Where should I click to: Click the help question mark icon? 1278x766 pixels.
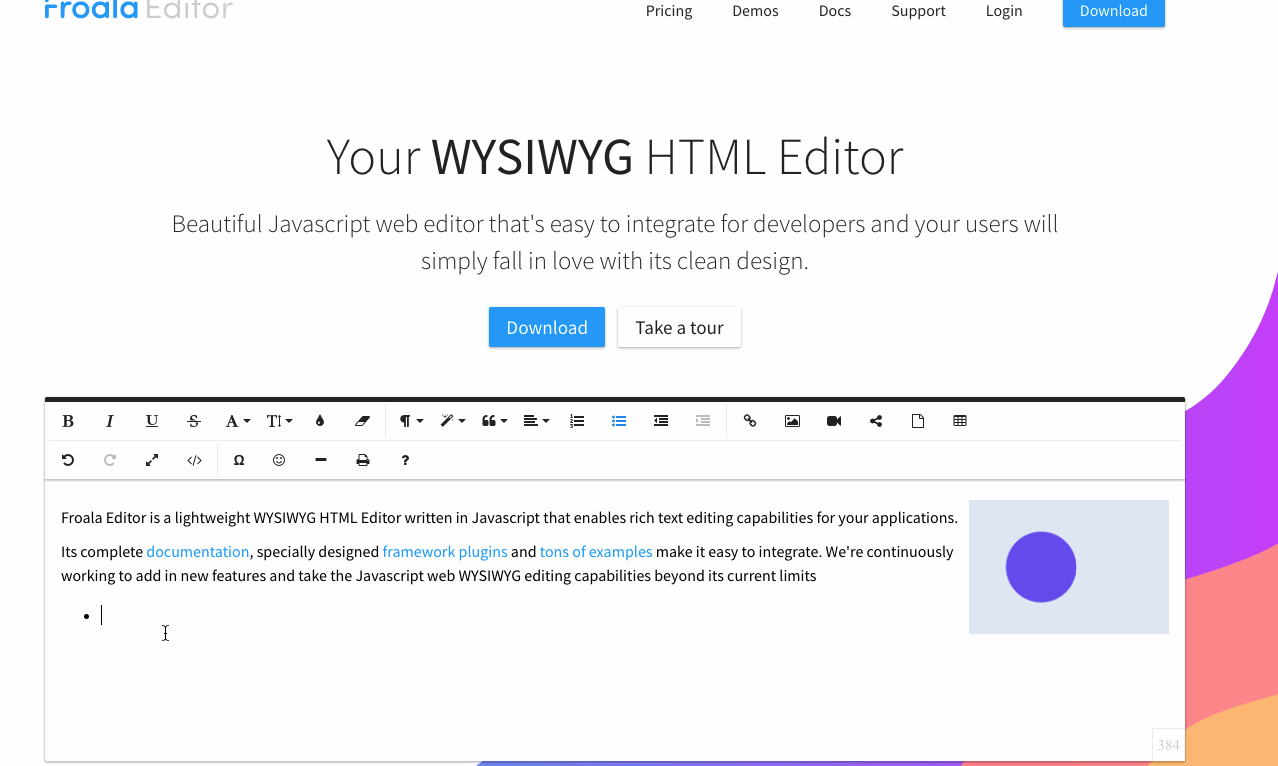pos(405,460)
